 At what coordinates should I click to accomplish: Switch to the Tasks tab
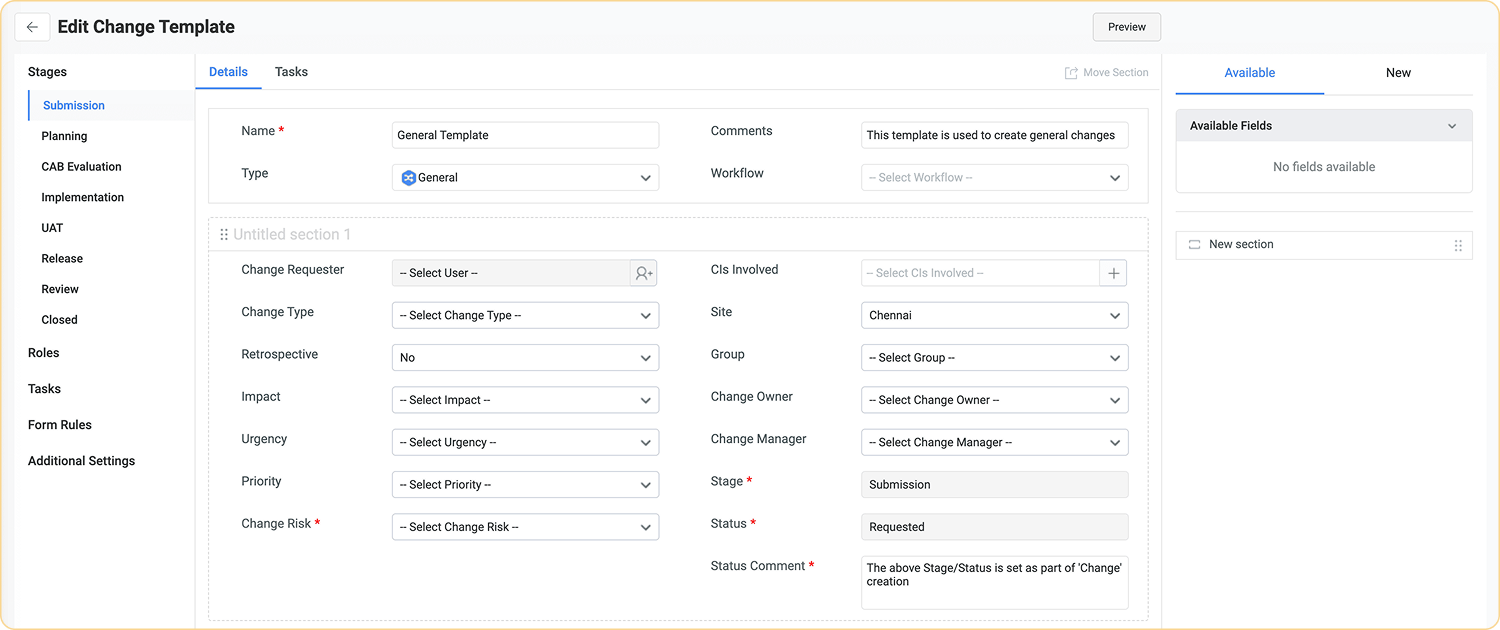[291, 71]
